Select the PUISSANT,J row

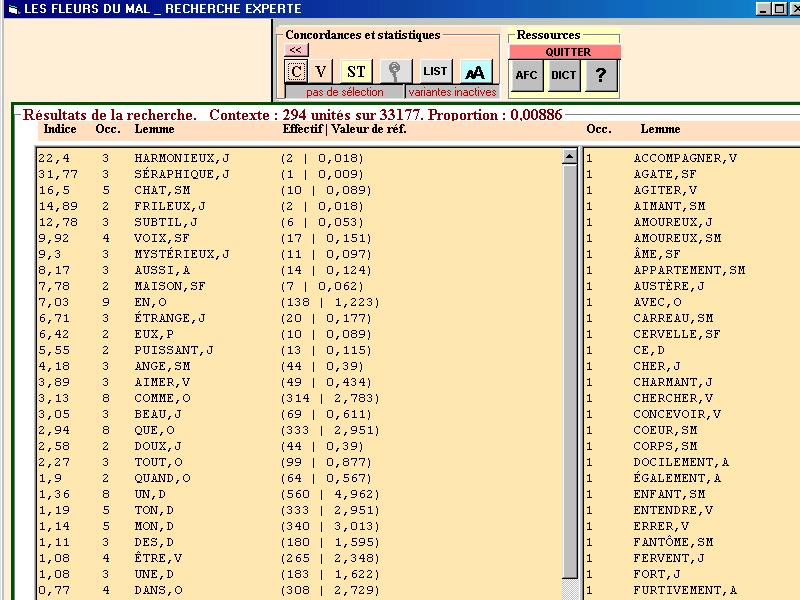[298, 350]
